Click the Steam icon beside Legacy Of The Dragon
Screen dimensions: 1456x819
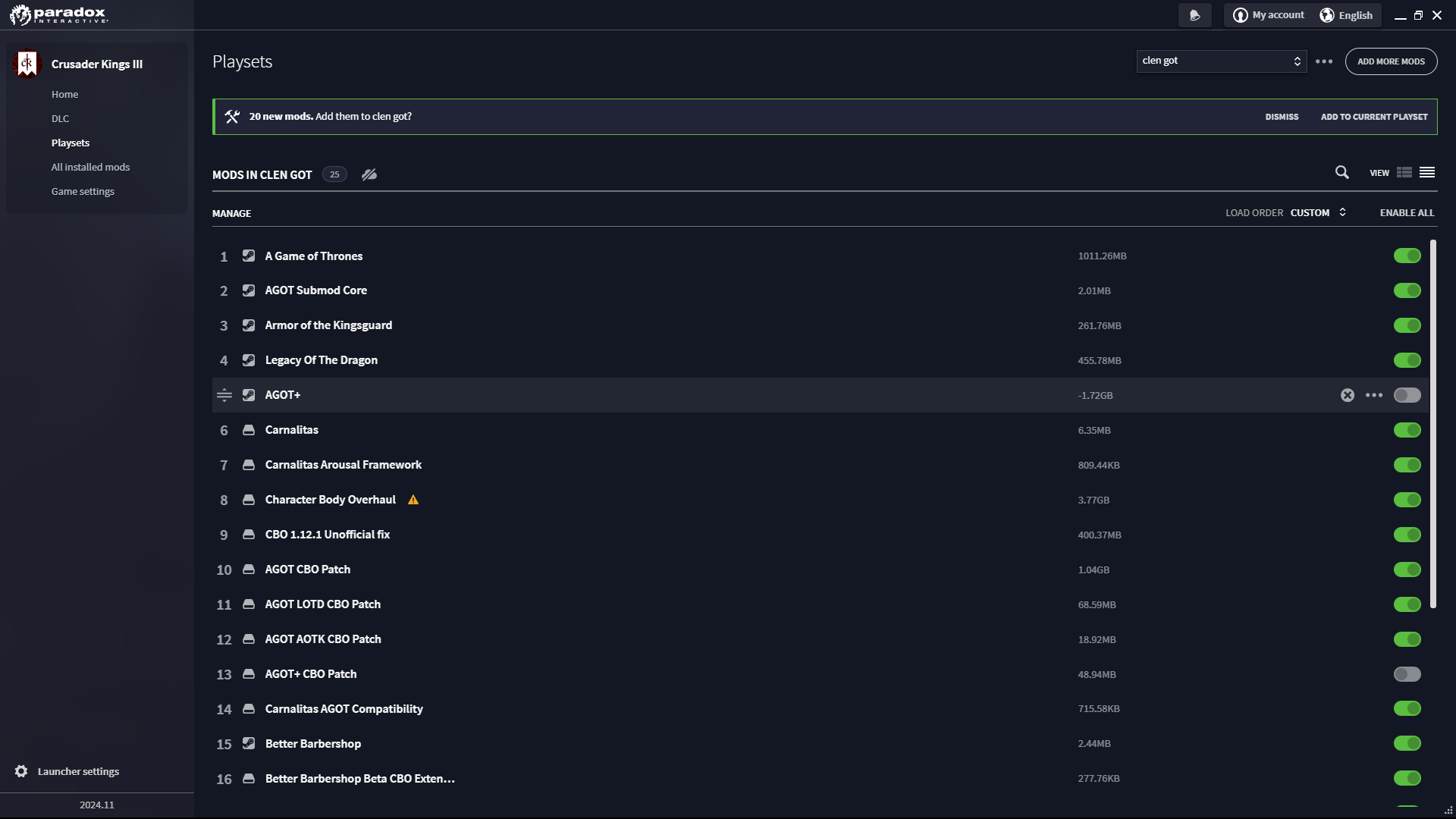tap(249, 360)
